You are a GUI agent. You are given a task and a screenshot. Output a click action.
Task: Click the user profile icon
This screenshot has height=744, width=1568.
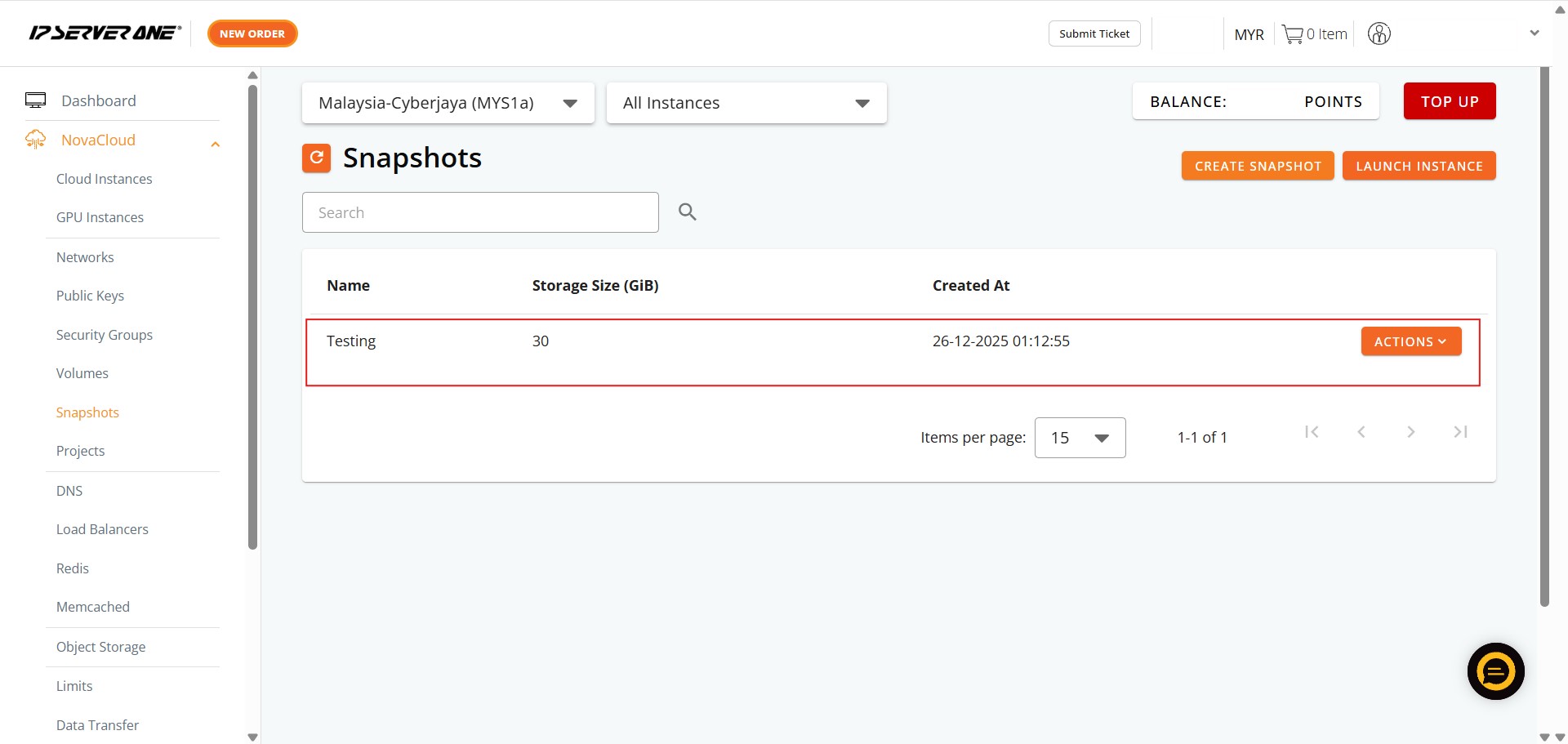(1379, 34)
